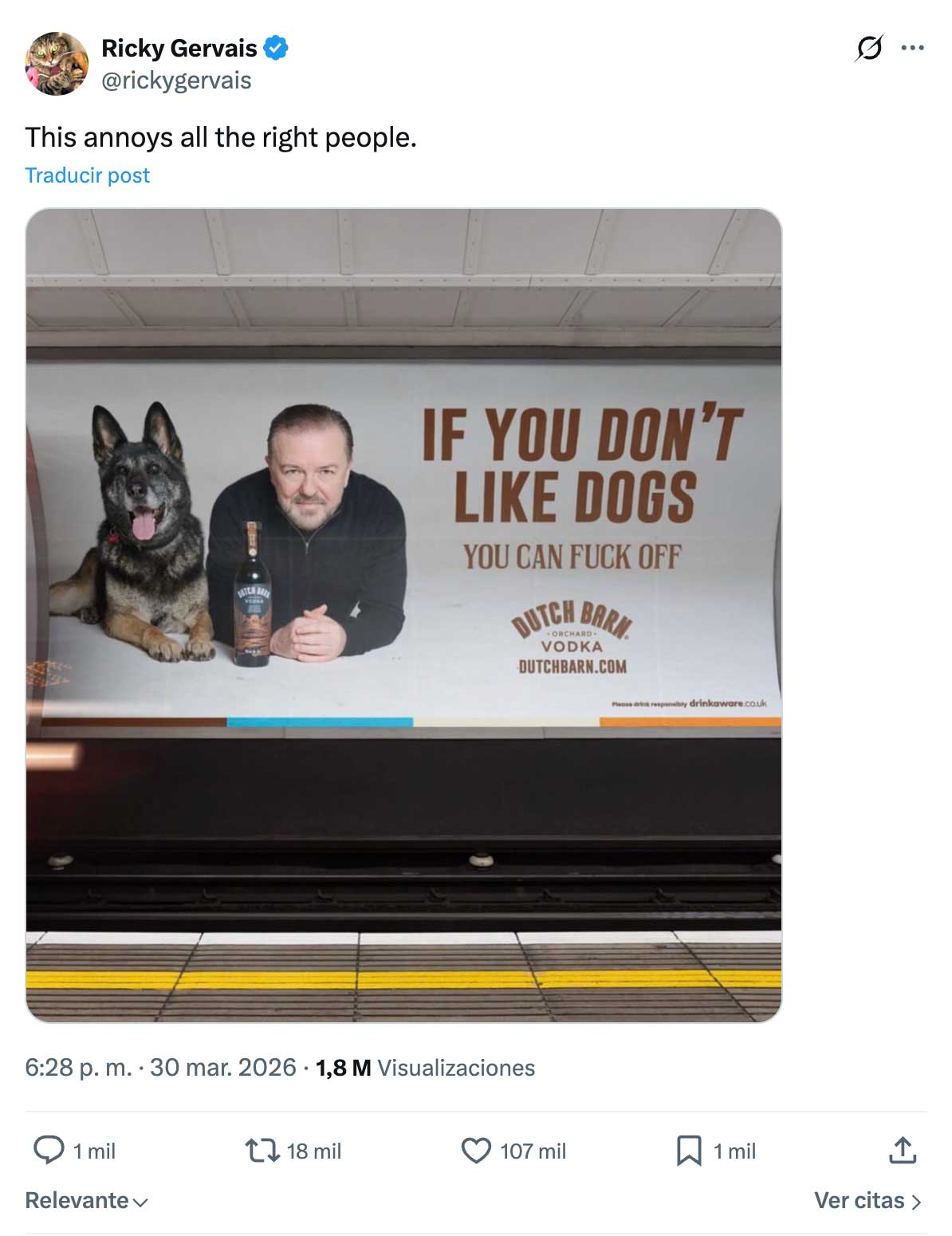Like the post with heart icon
Viewport: 952px width, 1236px height.
coord(476,1150)
